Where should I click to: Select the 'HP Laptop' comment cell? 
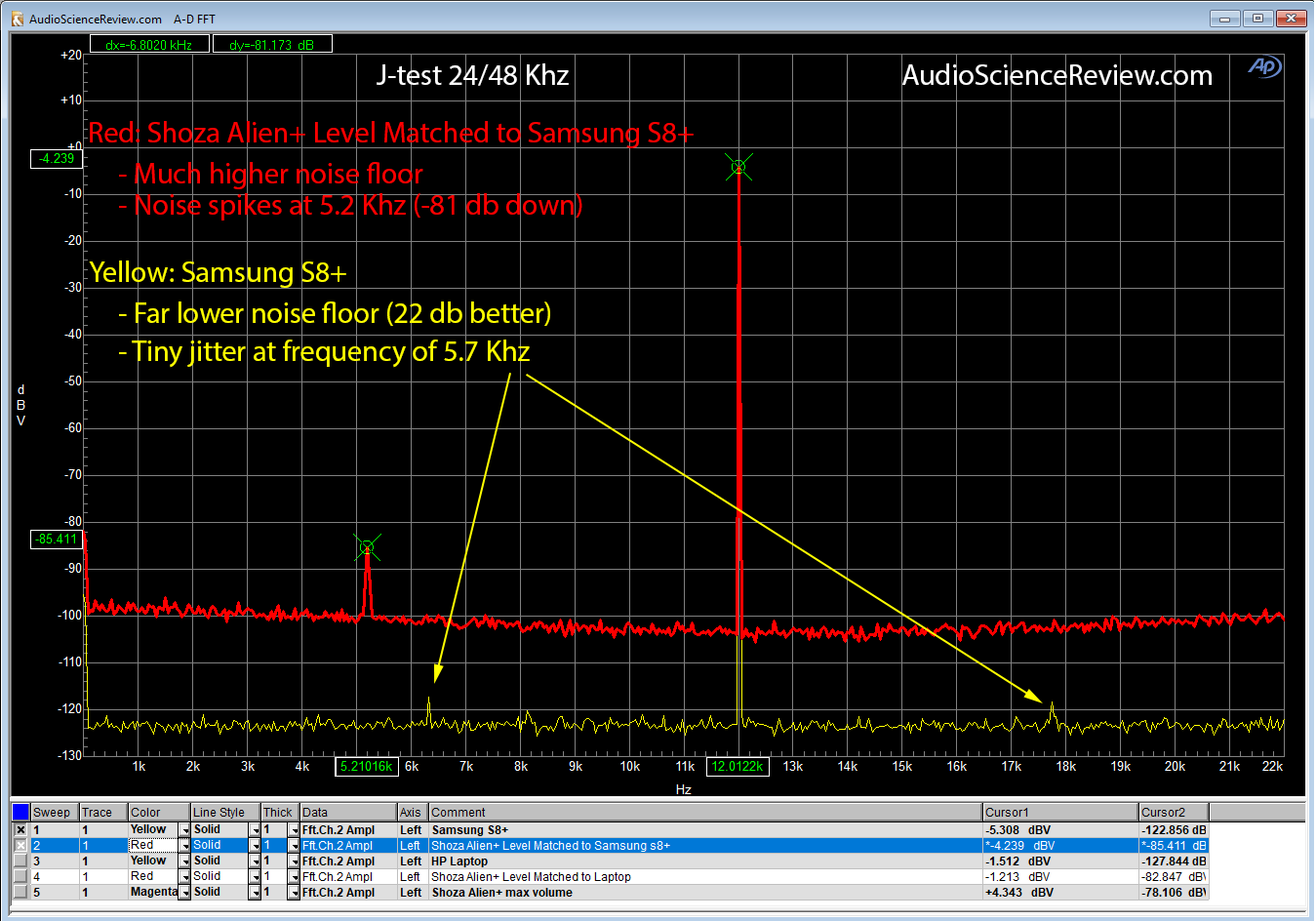point(705,861)
